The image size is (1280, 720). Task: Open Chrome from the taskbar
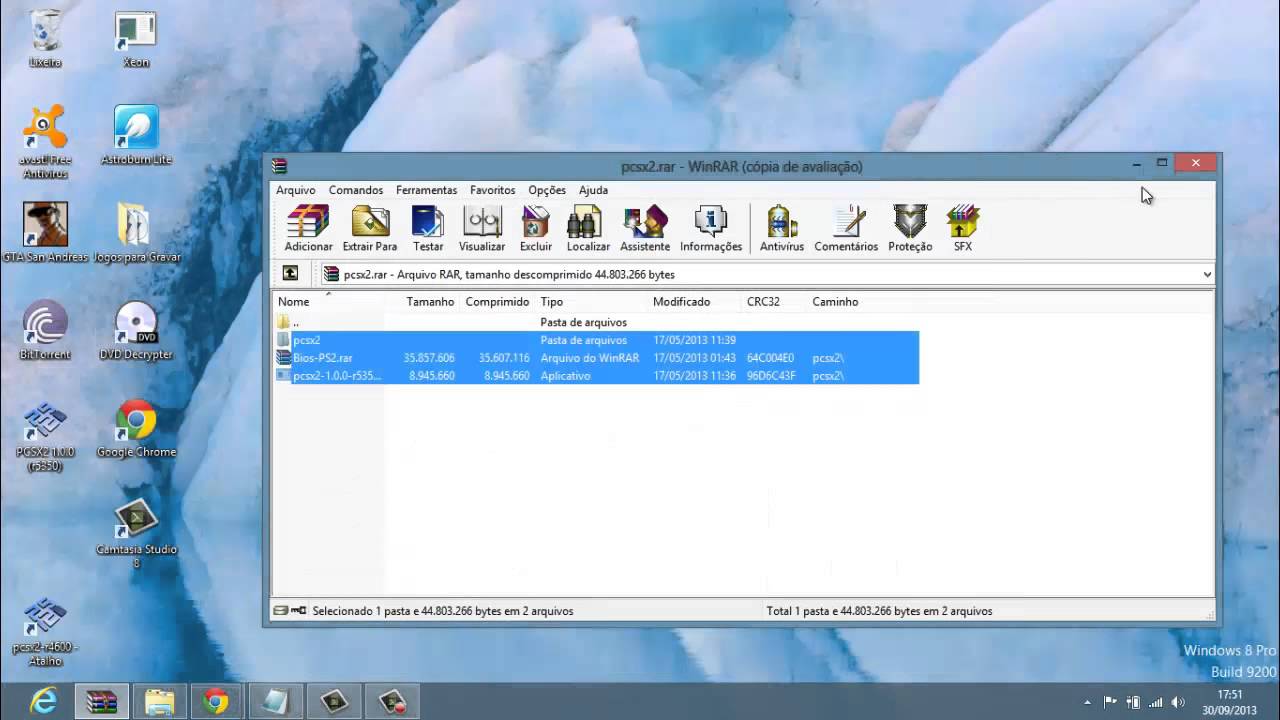pos(216,702)
